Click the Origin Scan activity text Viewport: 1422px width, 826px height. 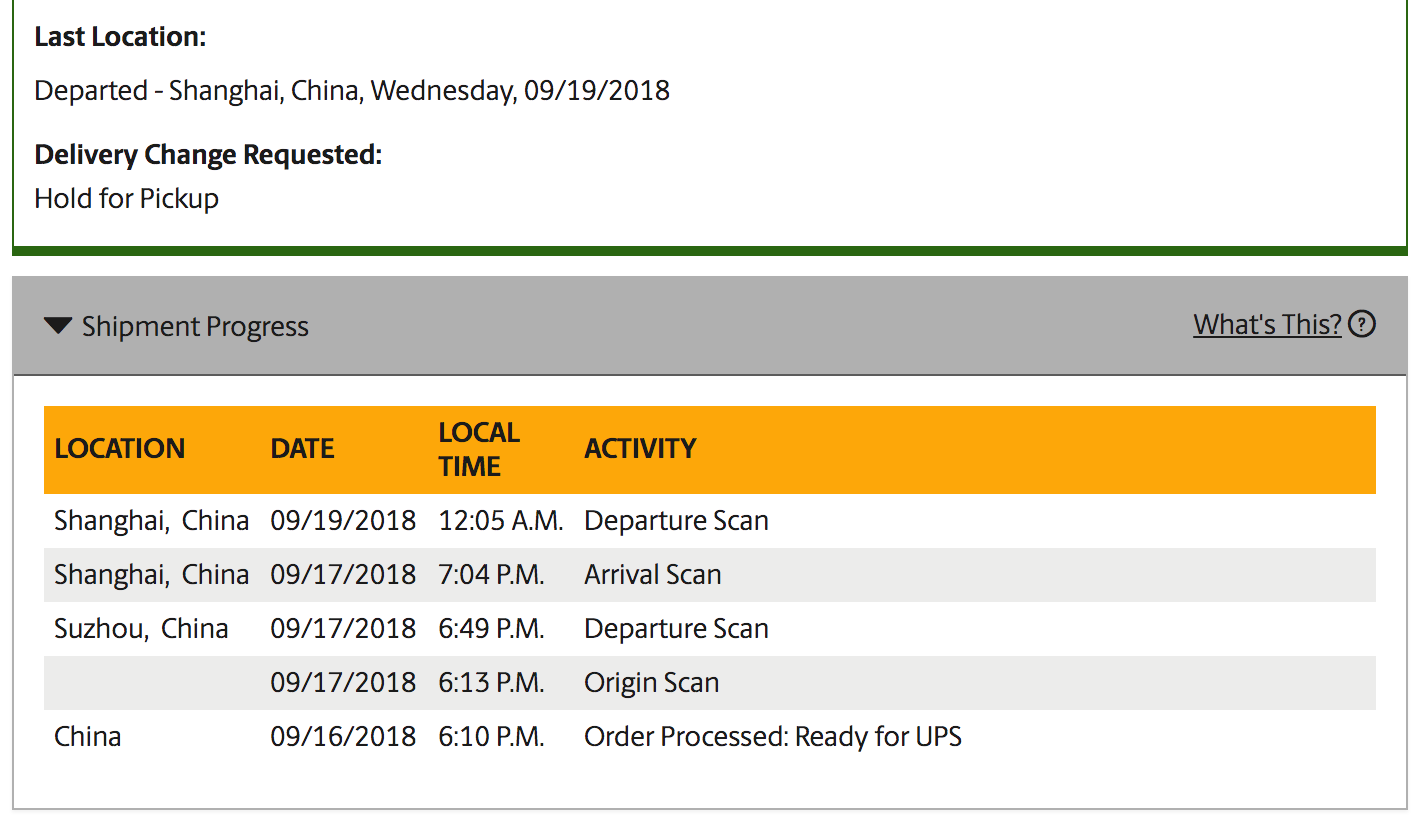[x=652, y=683]
